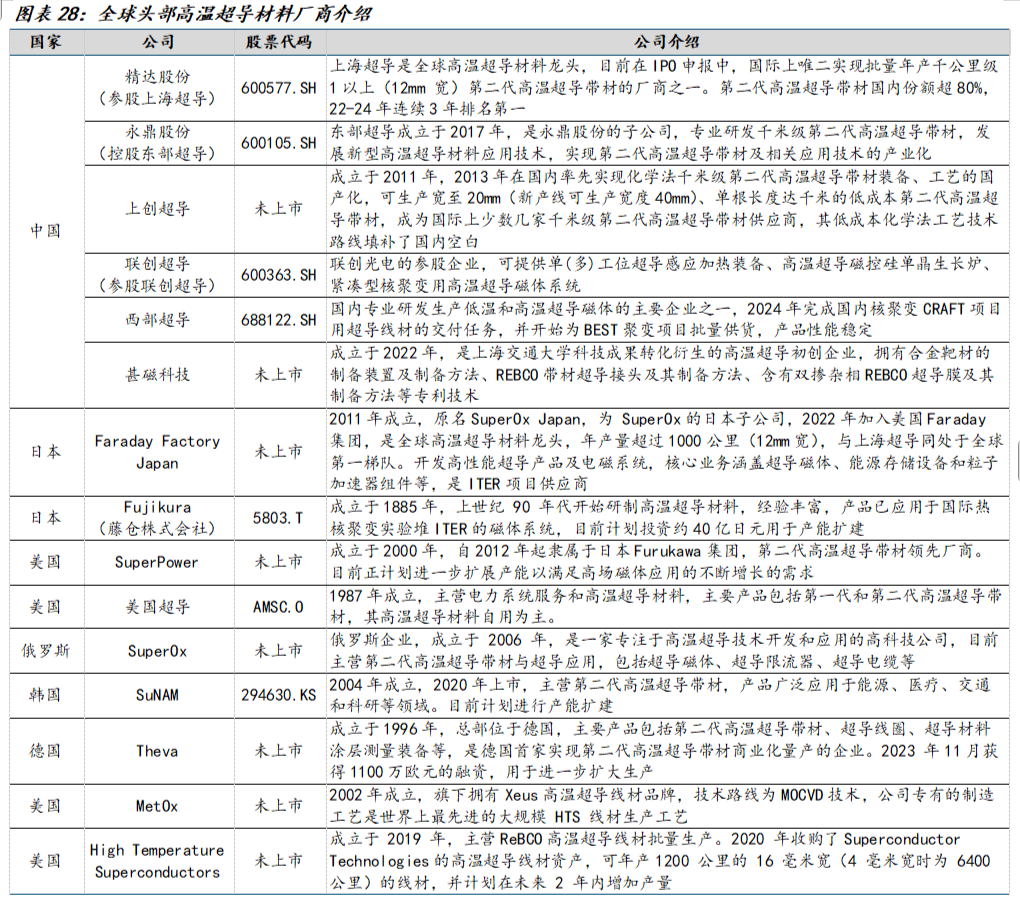The height and width of the screenshot is (899, 1020).
Task: Click 日本 in the Fujikura row
Action: tap(46, 518)
